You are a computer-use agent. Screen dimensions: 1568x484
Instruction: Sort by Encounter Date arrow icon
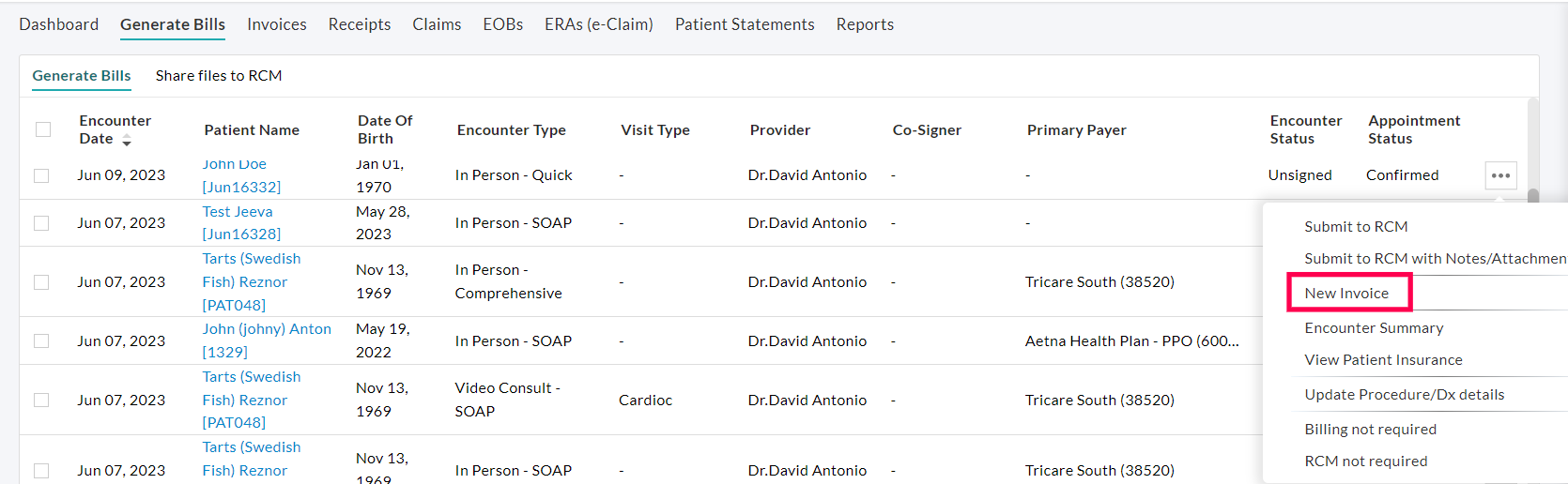(x=127, y=141)
